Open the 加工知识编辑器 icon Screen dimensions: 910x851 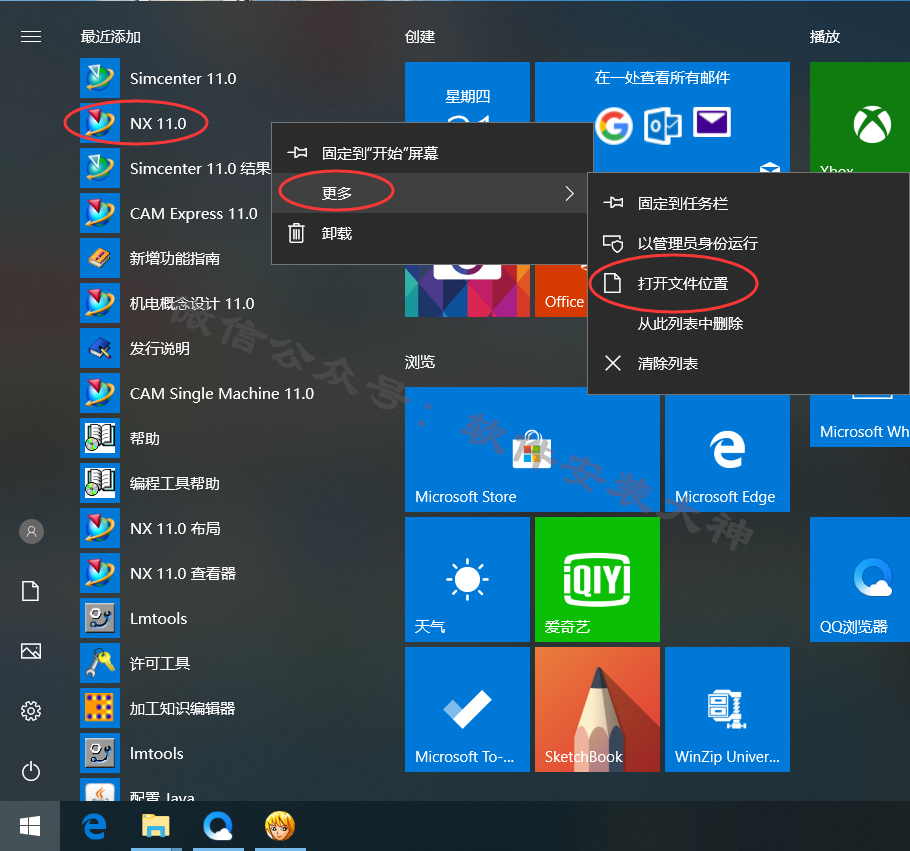100,708
